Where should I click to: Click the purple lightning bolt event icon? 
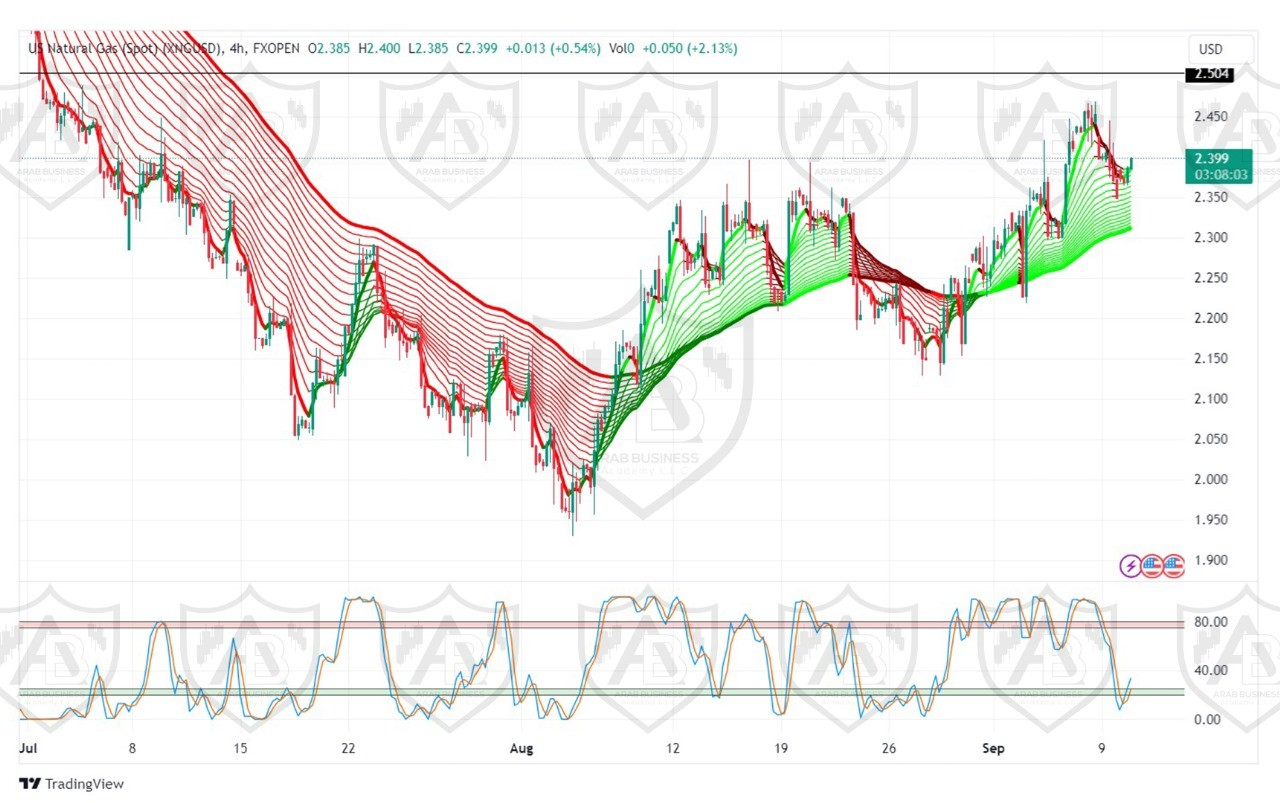pos(1131,566)
